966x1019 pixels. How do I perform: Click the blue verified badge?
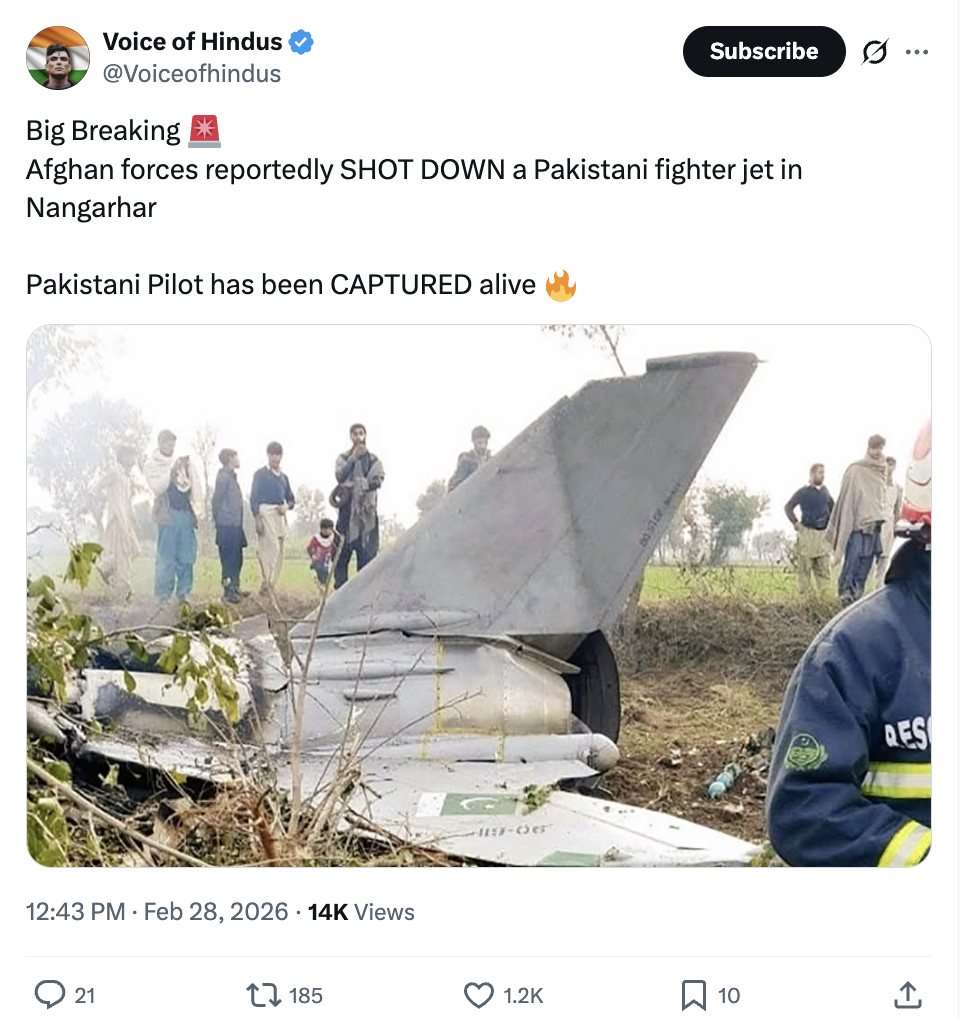pos(301,42)
